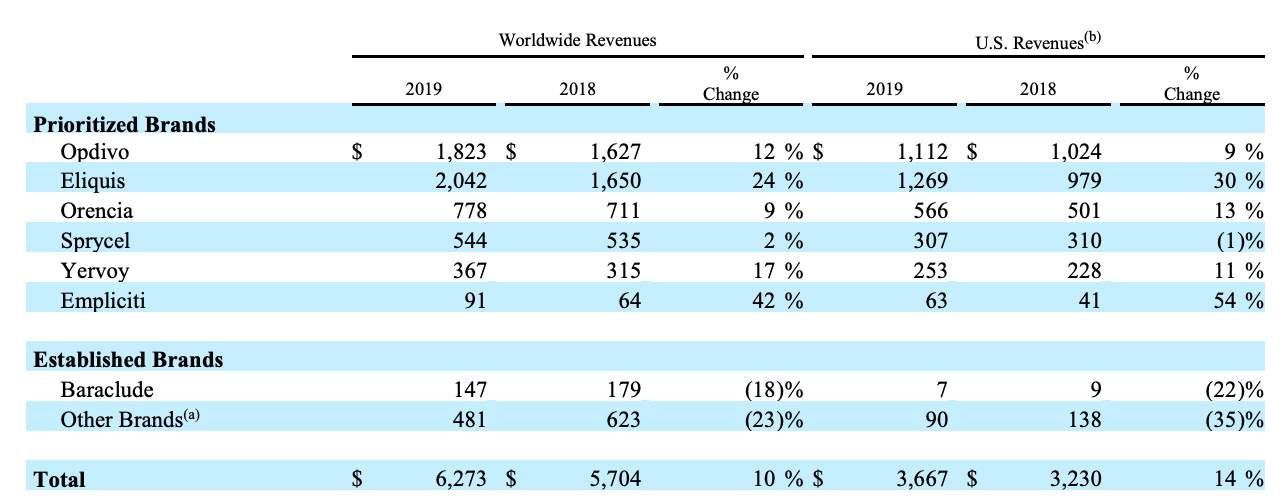Click % Change header under Worldwide Revenues

coord(731,84)
